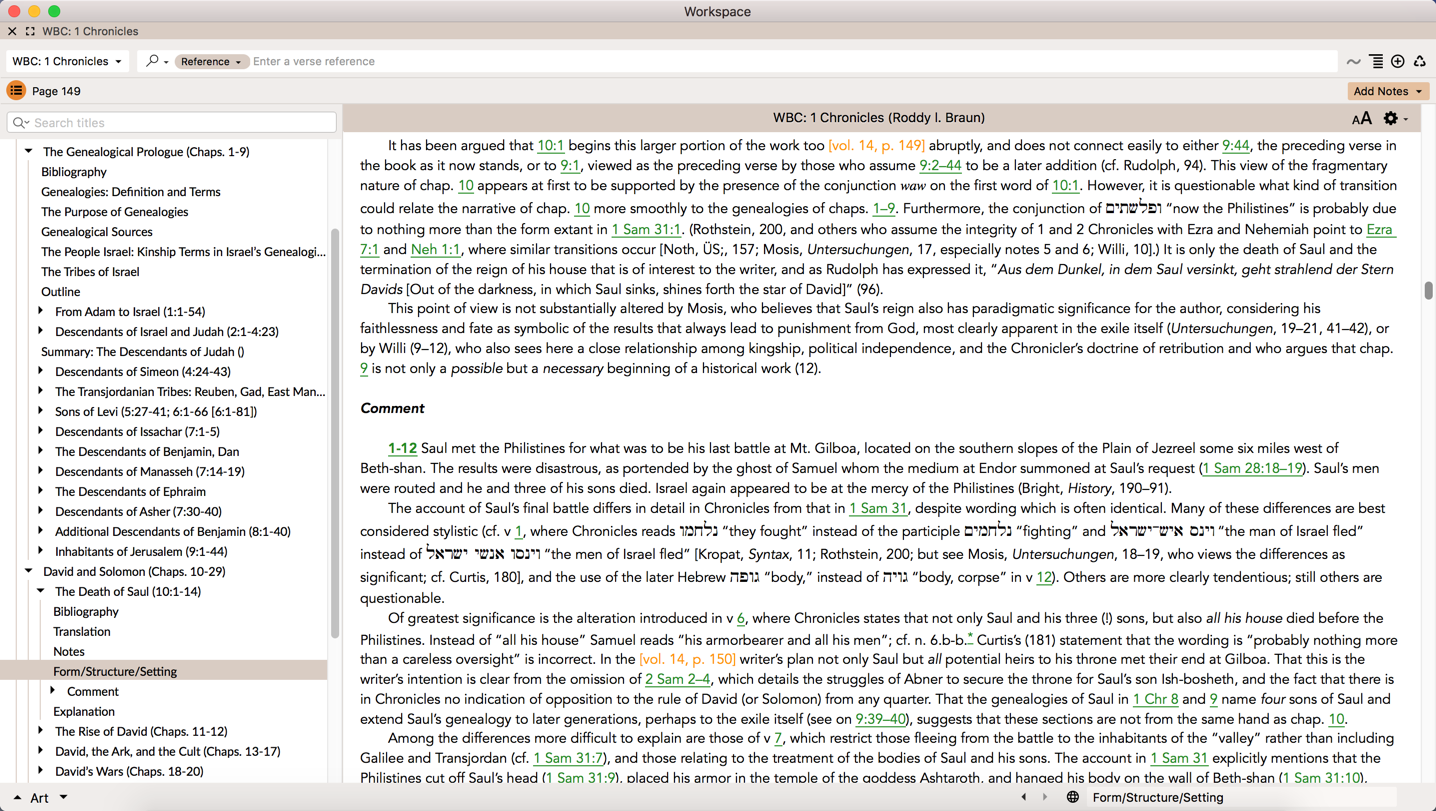Toggle the table of contents sidebar icon
The image size is (1436, 811).
click(16, 91)
